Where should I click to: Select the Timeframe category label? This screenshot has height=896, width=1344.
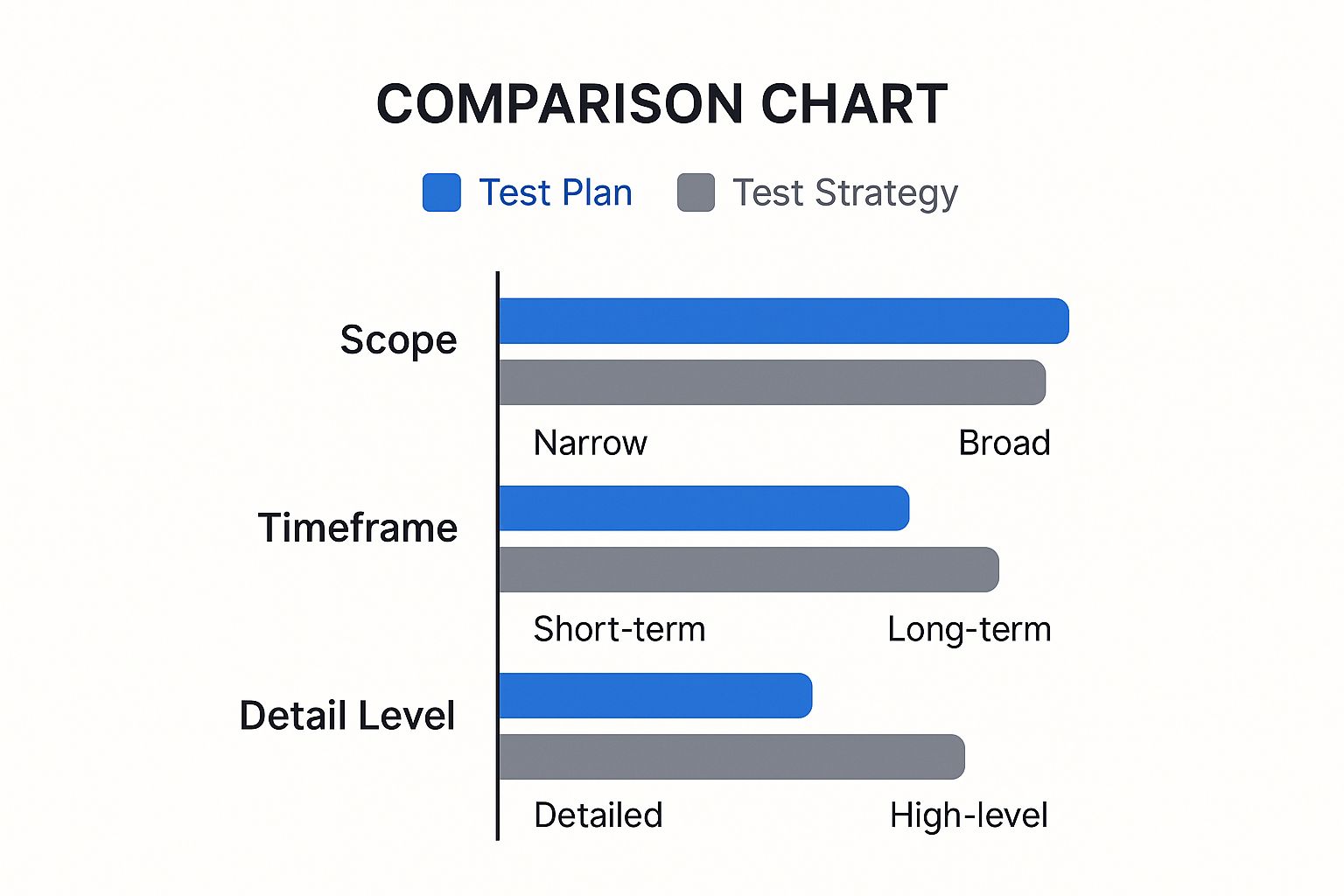358,528
